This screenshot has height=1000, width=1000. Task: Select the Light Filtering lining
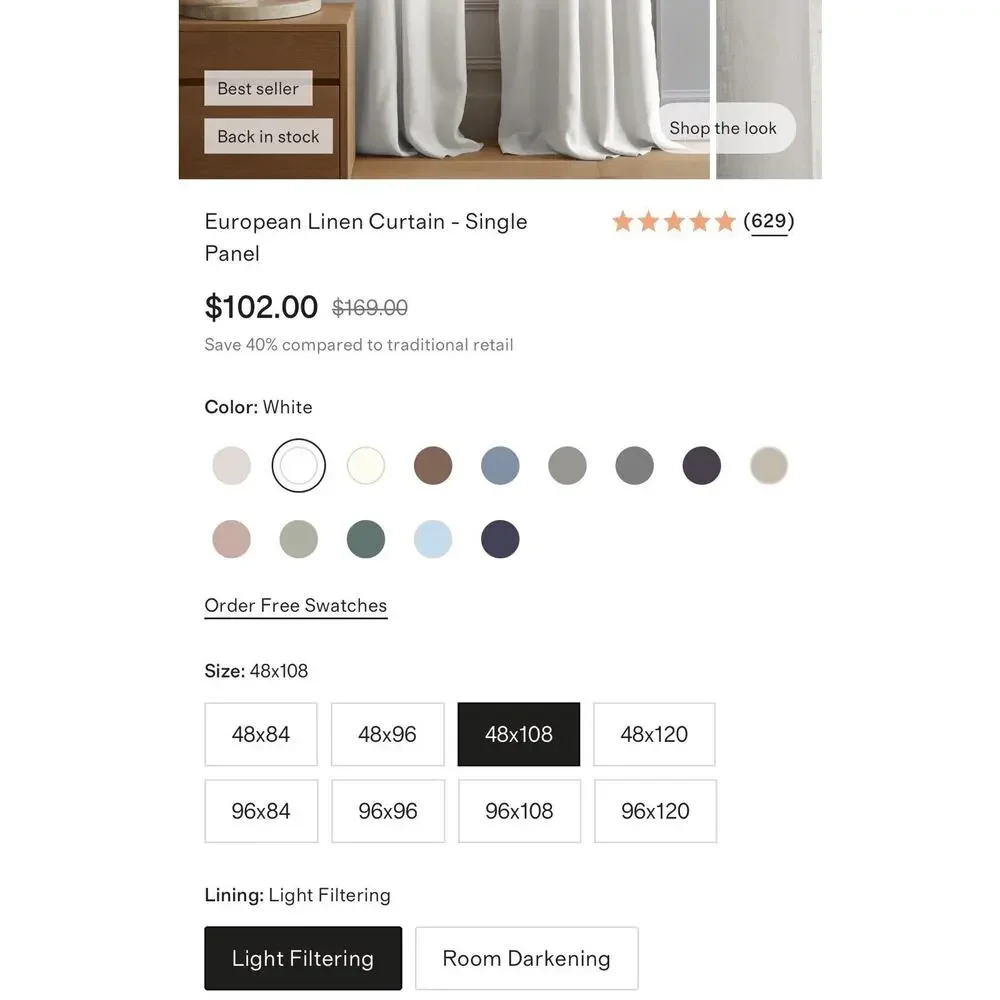[303, 959]
